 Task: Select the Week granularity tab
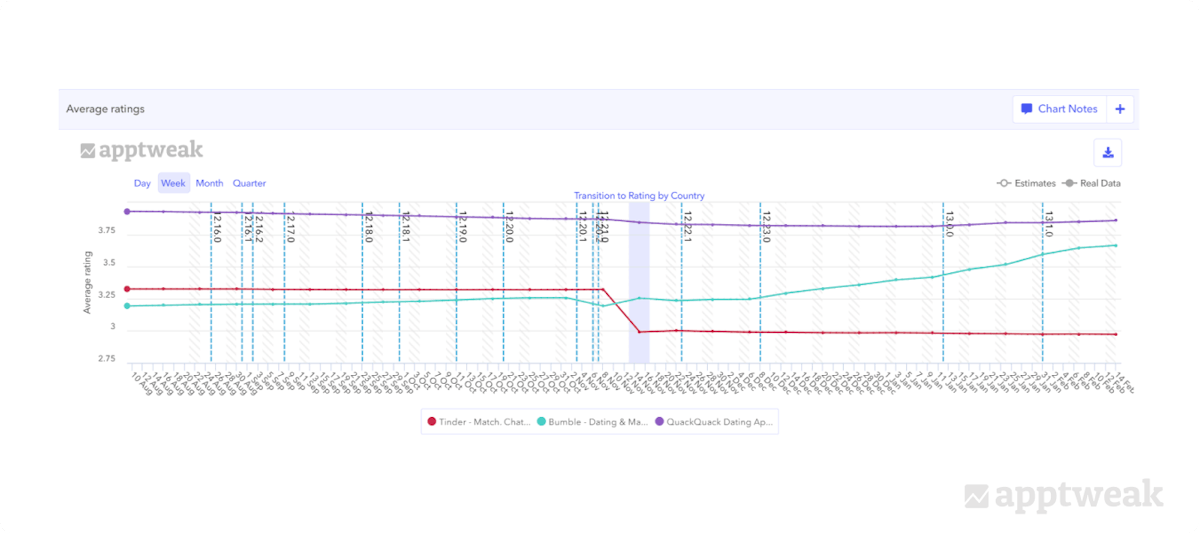pos(174,183)
